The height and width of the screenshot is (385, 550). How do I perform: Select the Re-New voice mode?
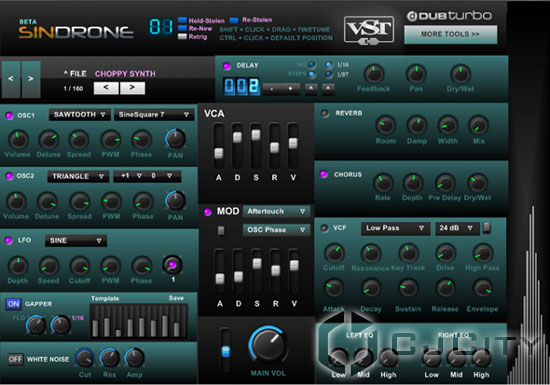click(182, 28)
